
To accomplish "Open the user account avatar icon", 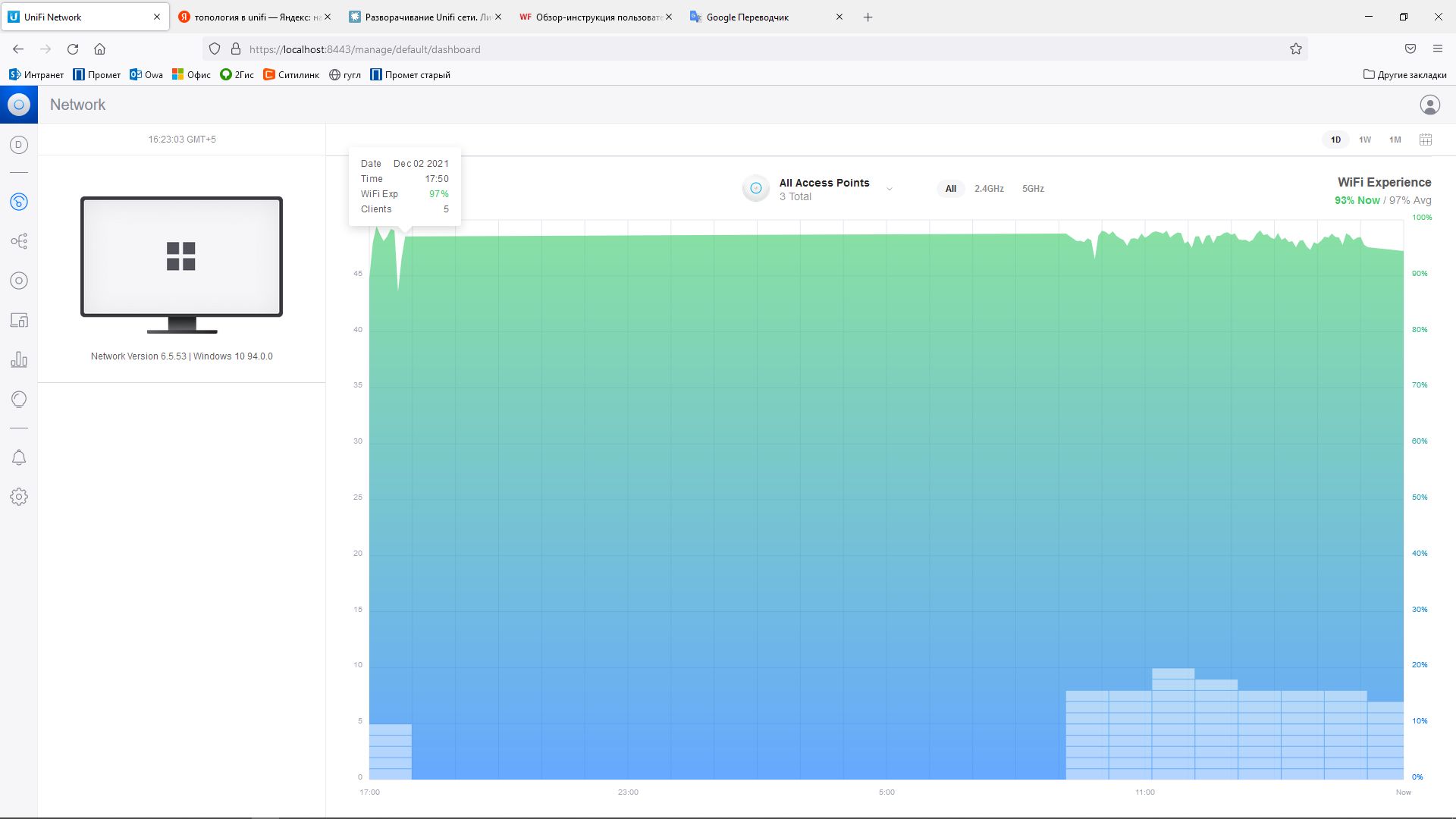I will click(1429, 105).
